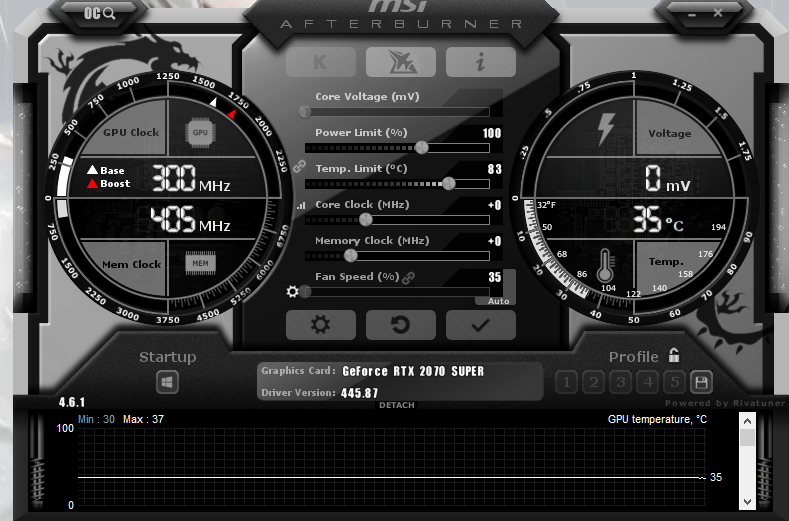Toggle Auto fan speed mode
This screenshot has width=789, height=521.
[x=498, y=301]
